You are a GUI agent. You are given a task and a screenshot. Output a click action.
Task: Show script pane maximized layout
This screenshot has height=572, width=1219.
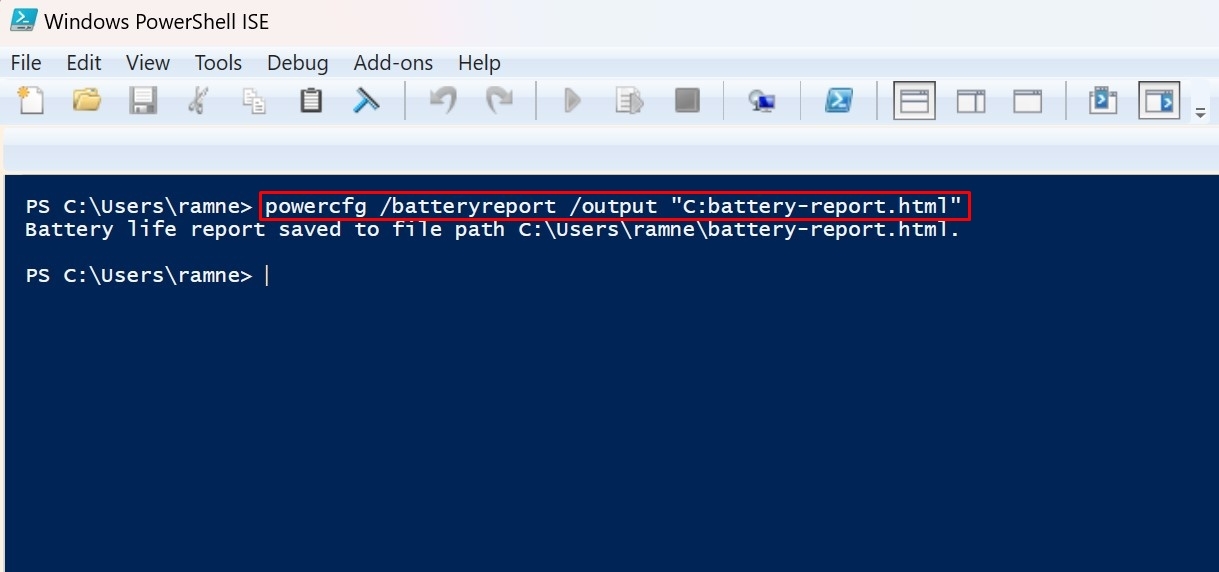pos(1027,100)
